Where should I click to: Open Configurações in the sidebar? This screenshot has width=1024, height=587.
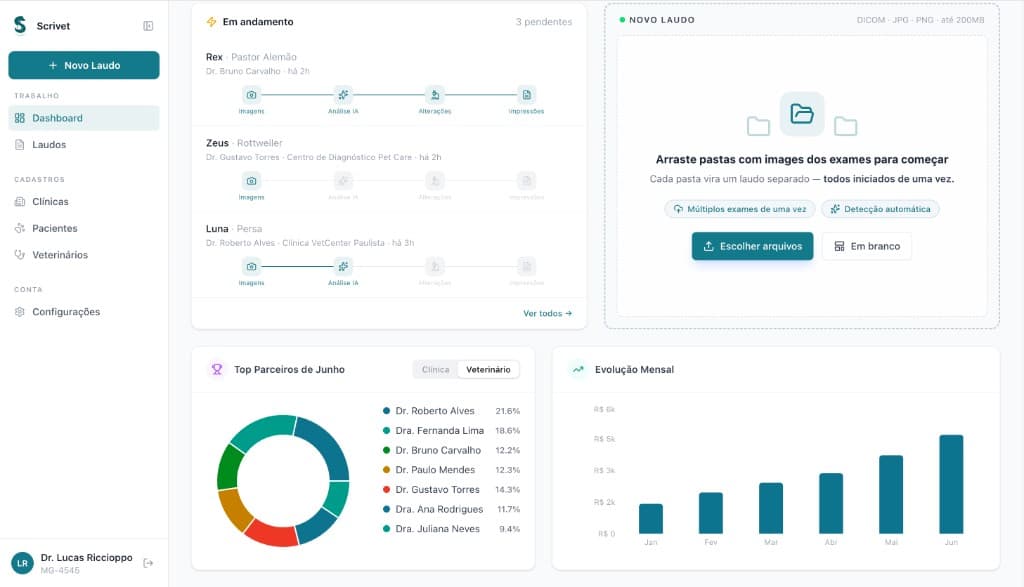pos(84,312)
